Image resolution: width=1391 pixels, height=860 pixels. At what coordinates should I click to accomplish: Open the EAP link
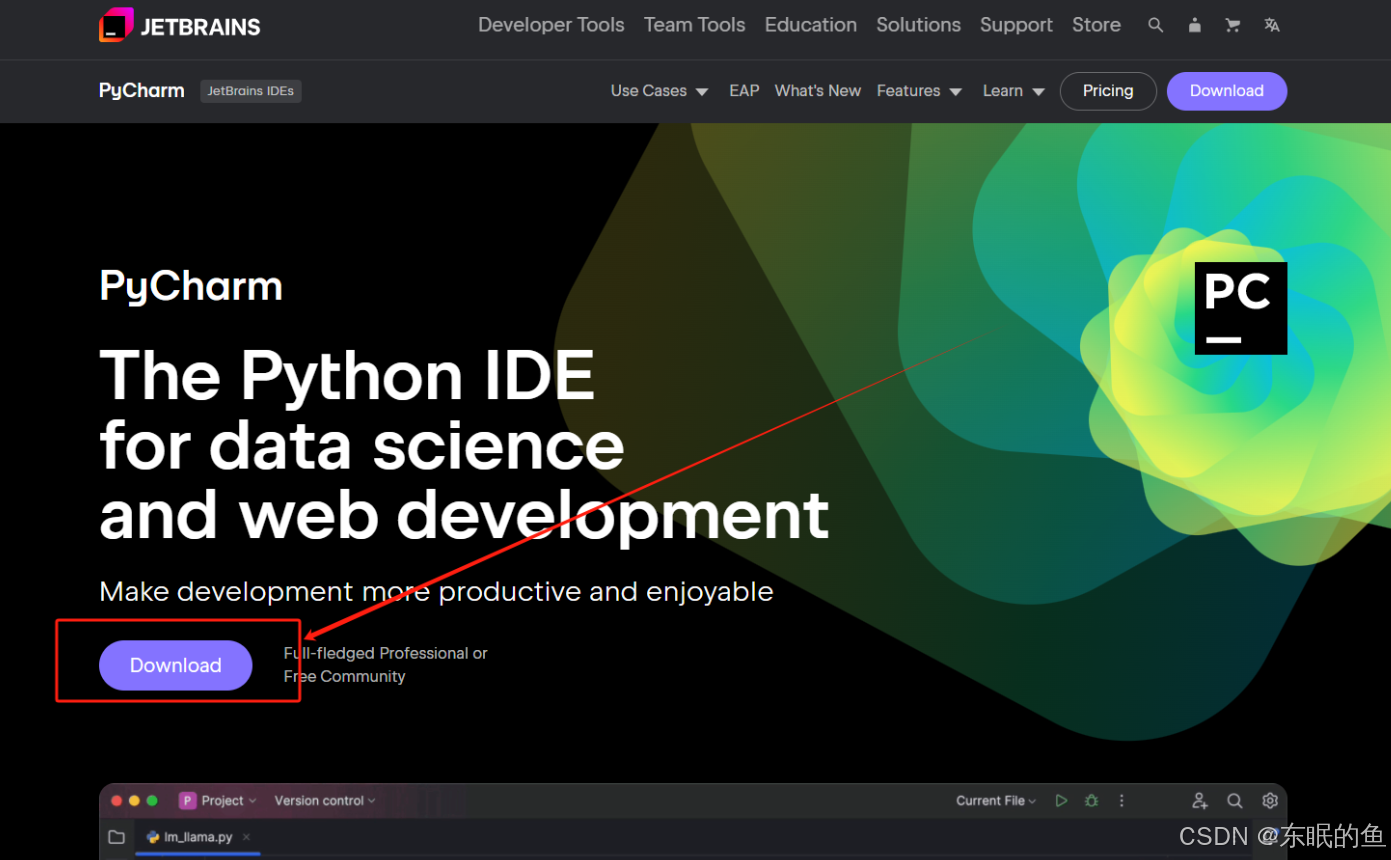[744, 91]
